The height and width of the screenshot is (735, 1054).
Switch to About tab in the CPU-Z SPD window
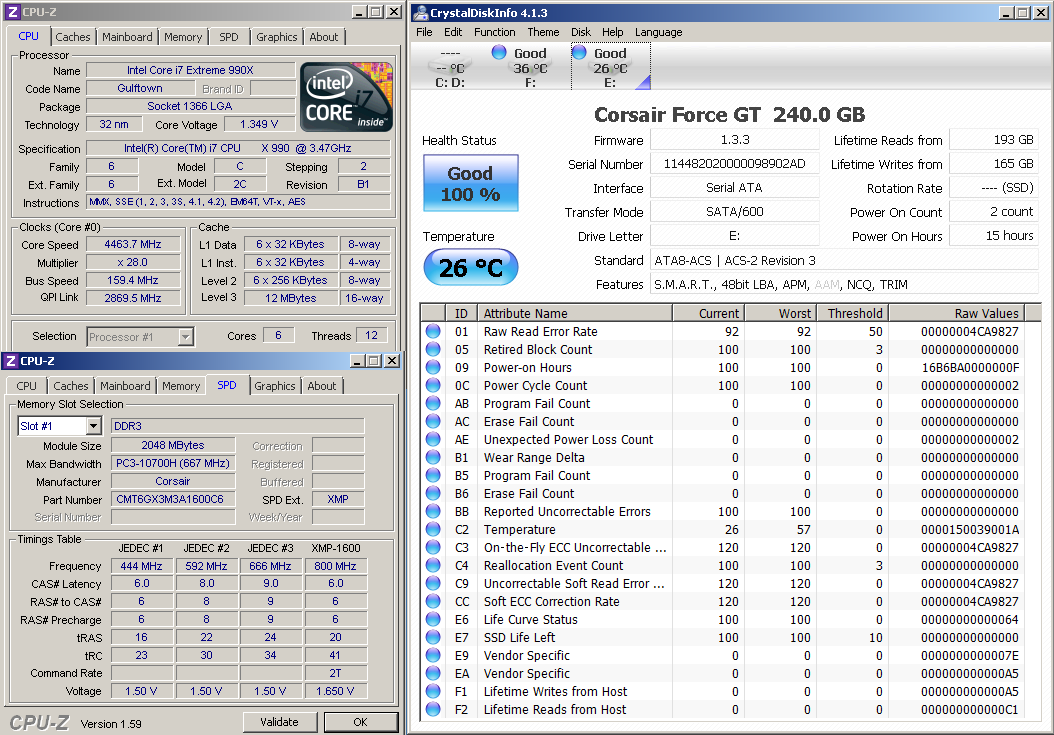pos(322,386)
